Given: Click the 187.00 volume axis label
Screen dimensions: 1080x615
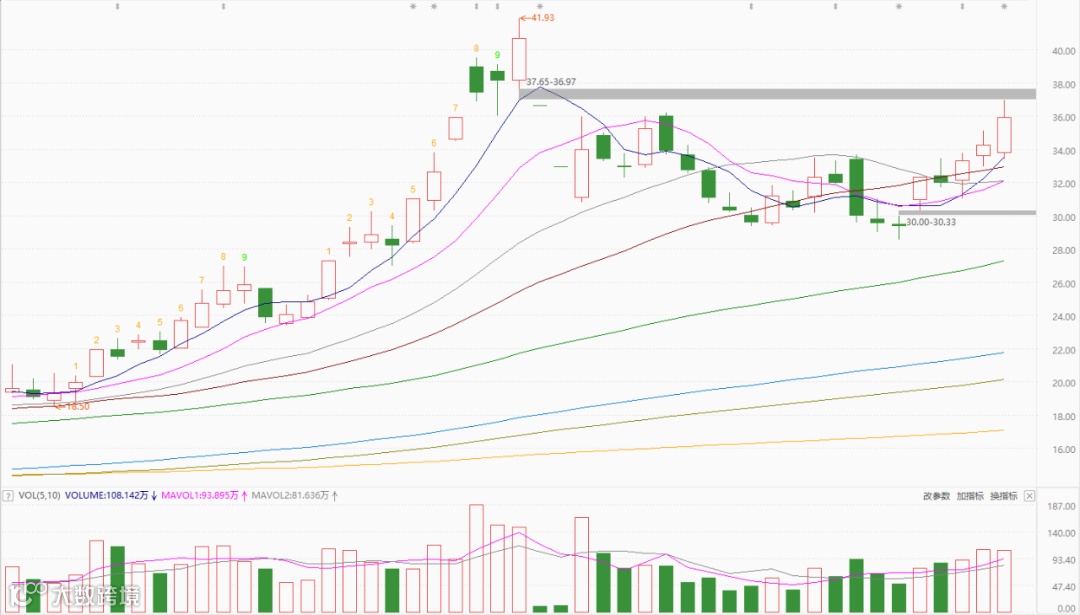Looking at the screenshot, I should click(1062, 507).
